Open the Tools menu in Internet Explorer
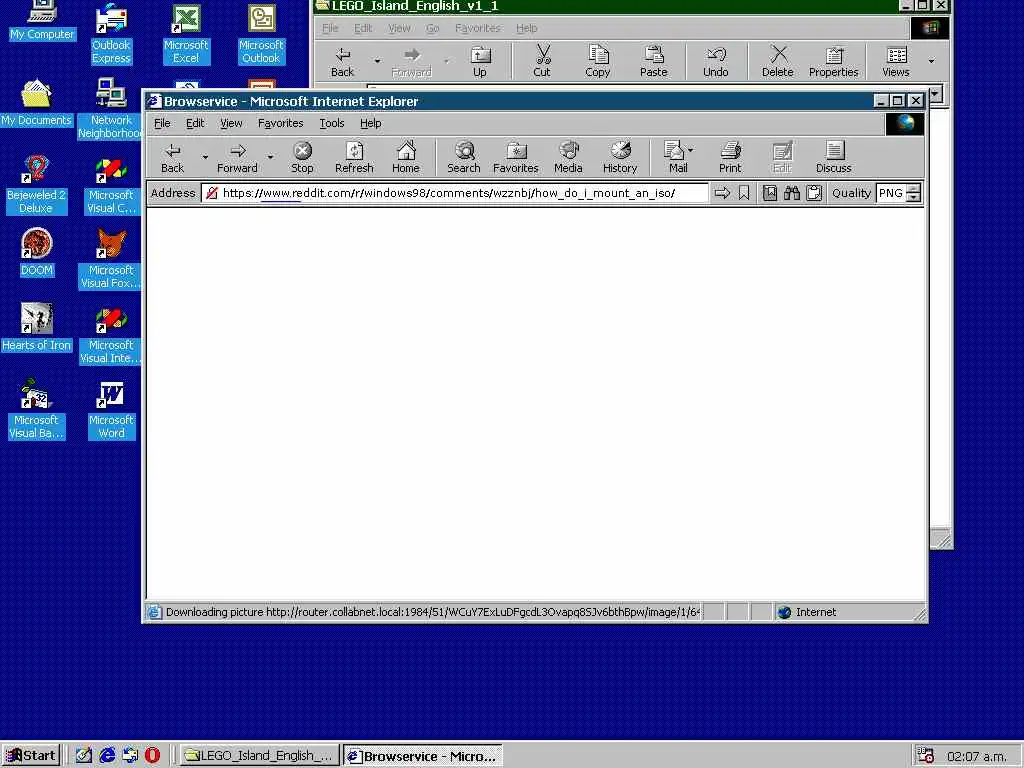This screenshot has width=1024, height=768. [332, 123]
